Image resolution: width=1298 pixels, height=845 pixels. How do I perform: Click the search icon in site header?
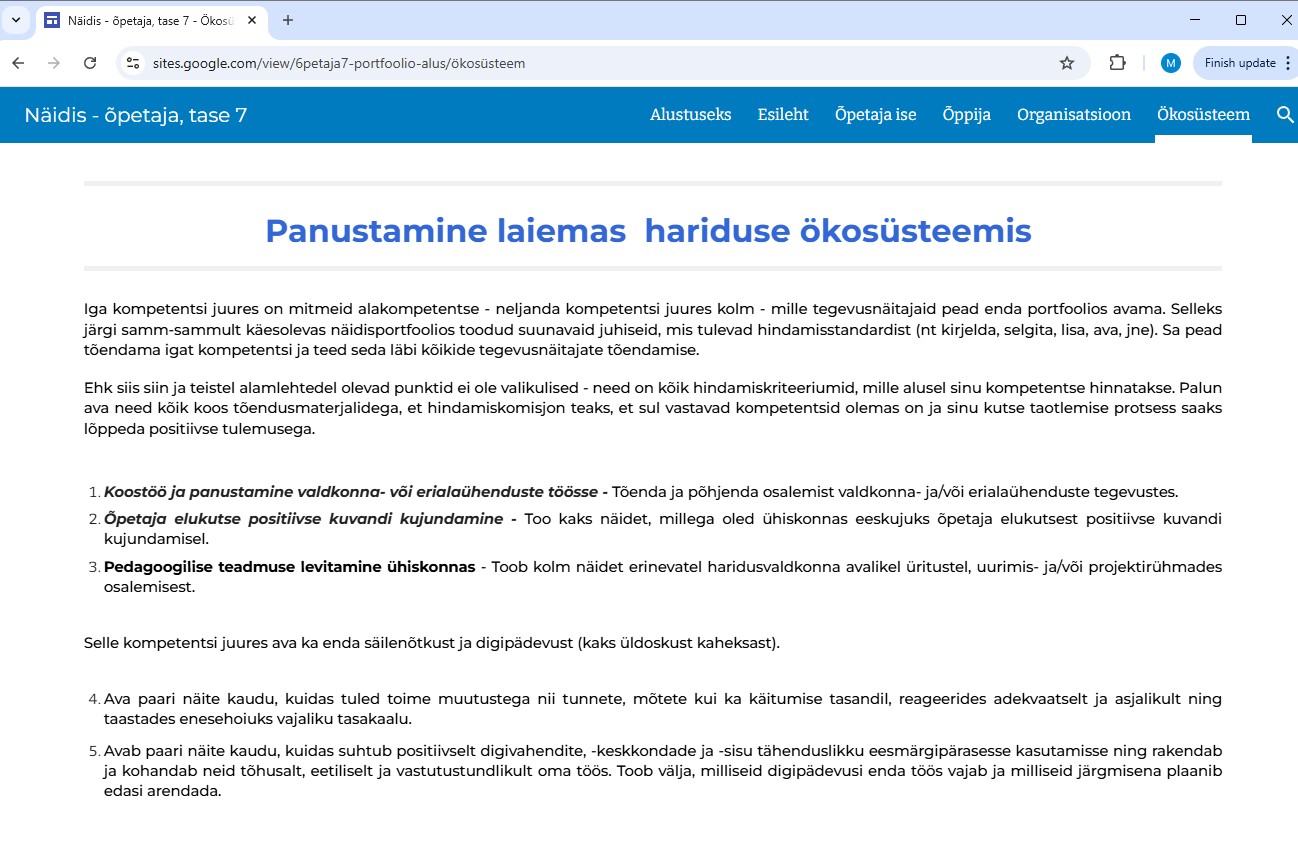click(x=1285, y=115)
